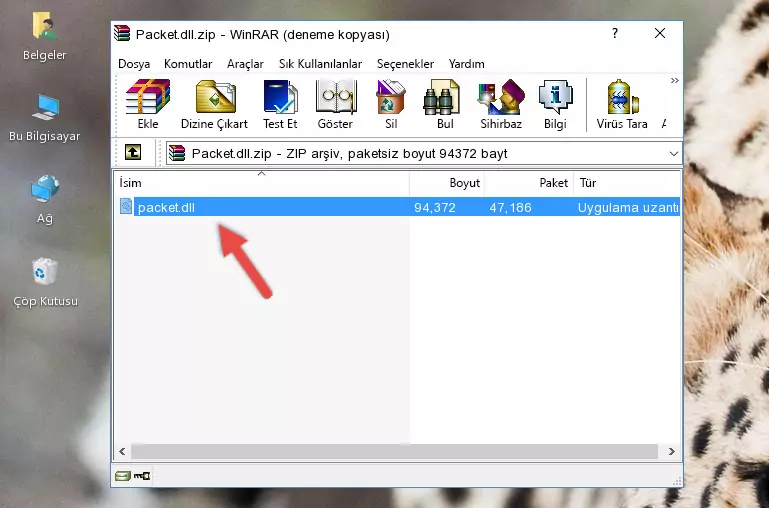
Task: Select the Bu Bilgisayar desktop icon
Action: click(45, 117)
